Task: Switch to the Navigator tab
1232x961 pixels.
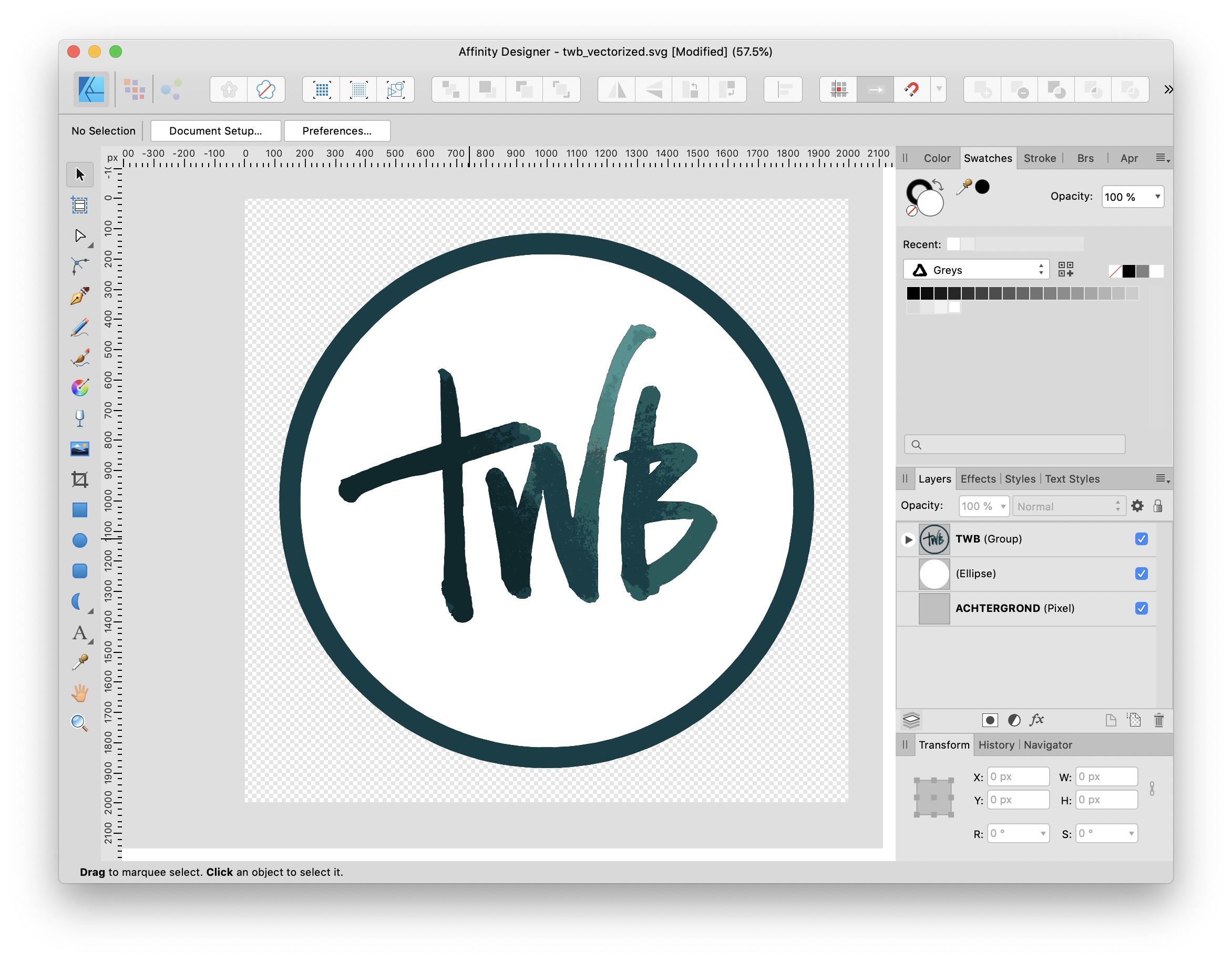Action: coord(1048,745)
